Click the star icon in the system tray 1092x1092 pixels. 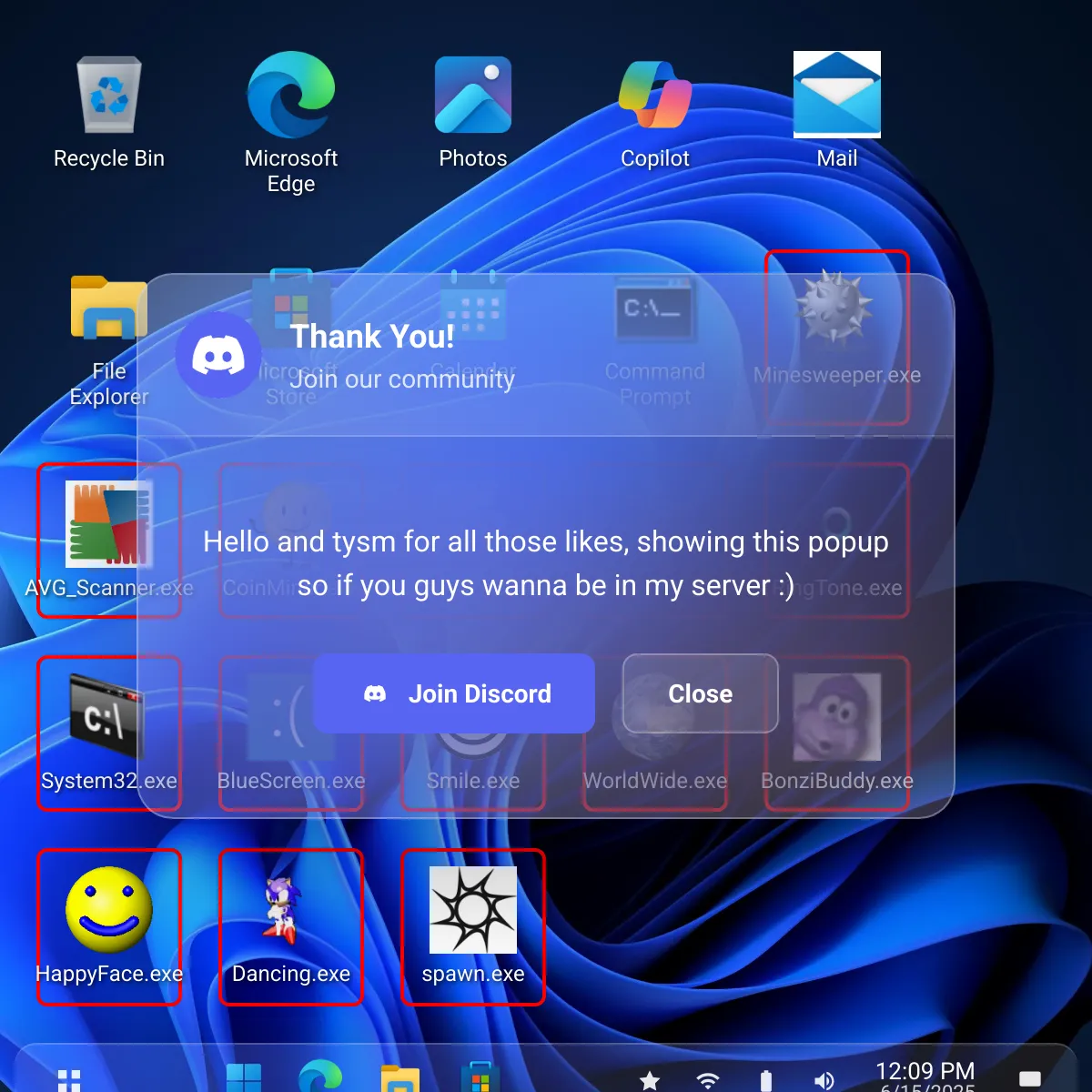(x=650, y=1081)
